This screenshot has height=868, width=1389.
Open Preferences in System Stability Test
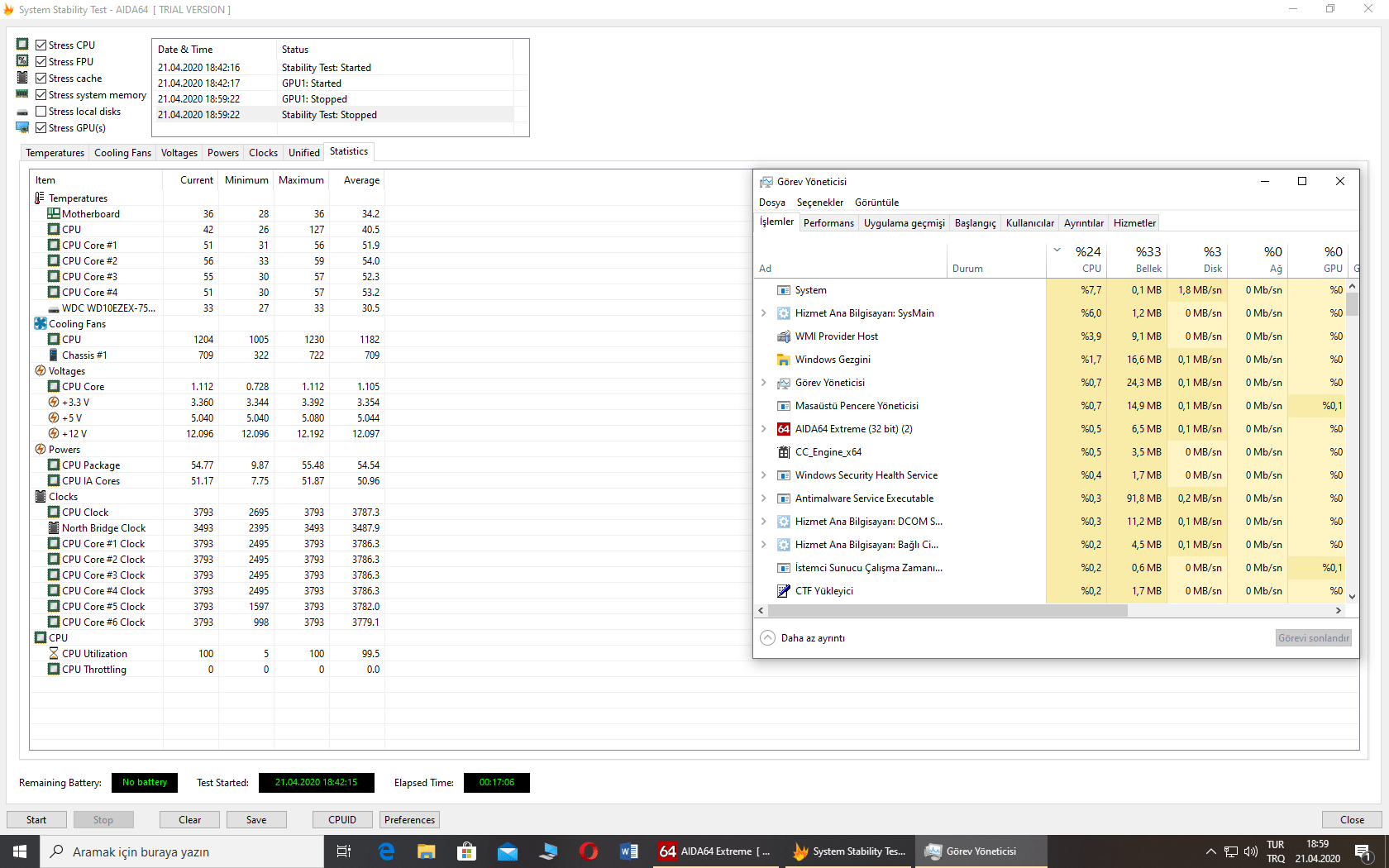point(409,820)
